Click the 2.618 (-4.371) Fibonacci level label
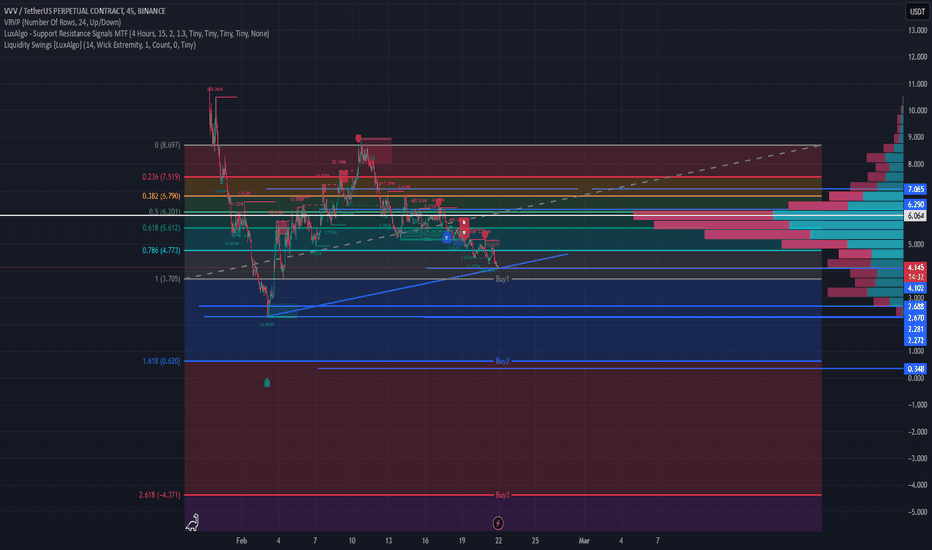 click(159, 495)
